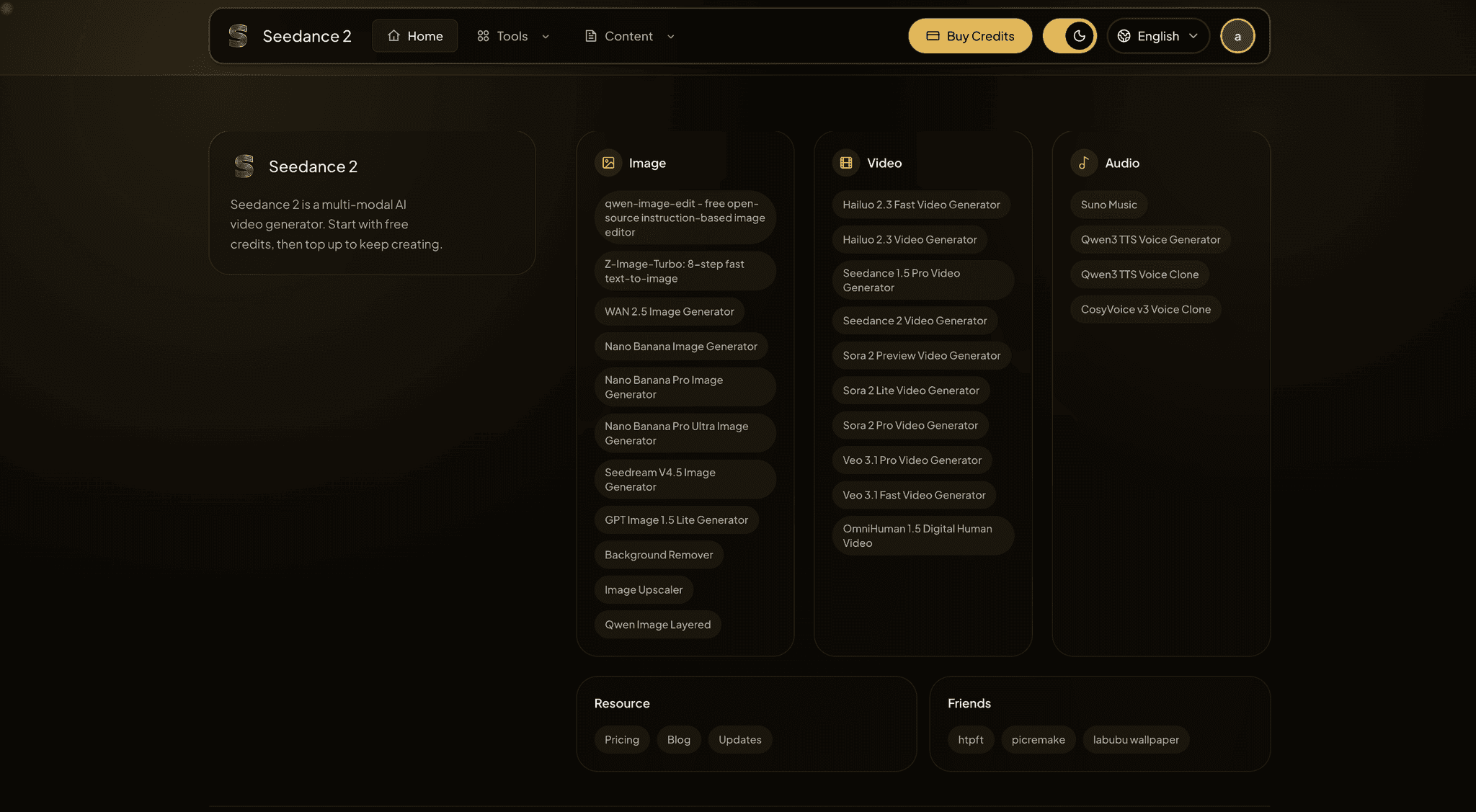
Task: Expand the Content dropdown chevron
Action: coord(671,37)
